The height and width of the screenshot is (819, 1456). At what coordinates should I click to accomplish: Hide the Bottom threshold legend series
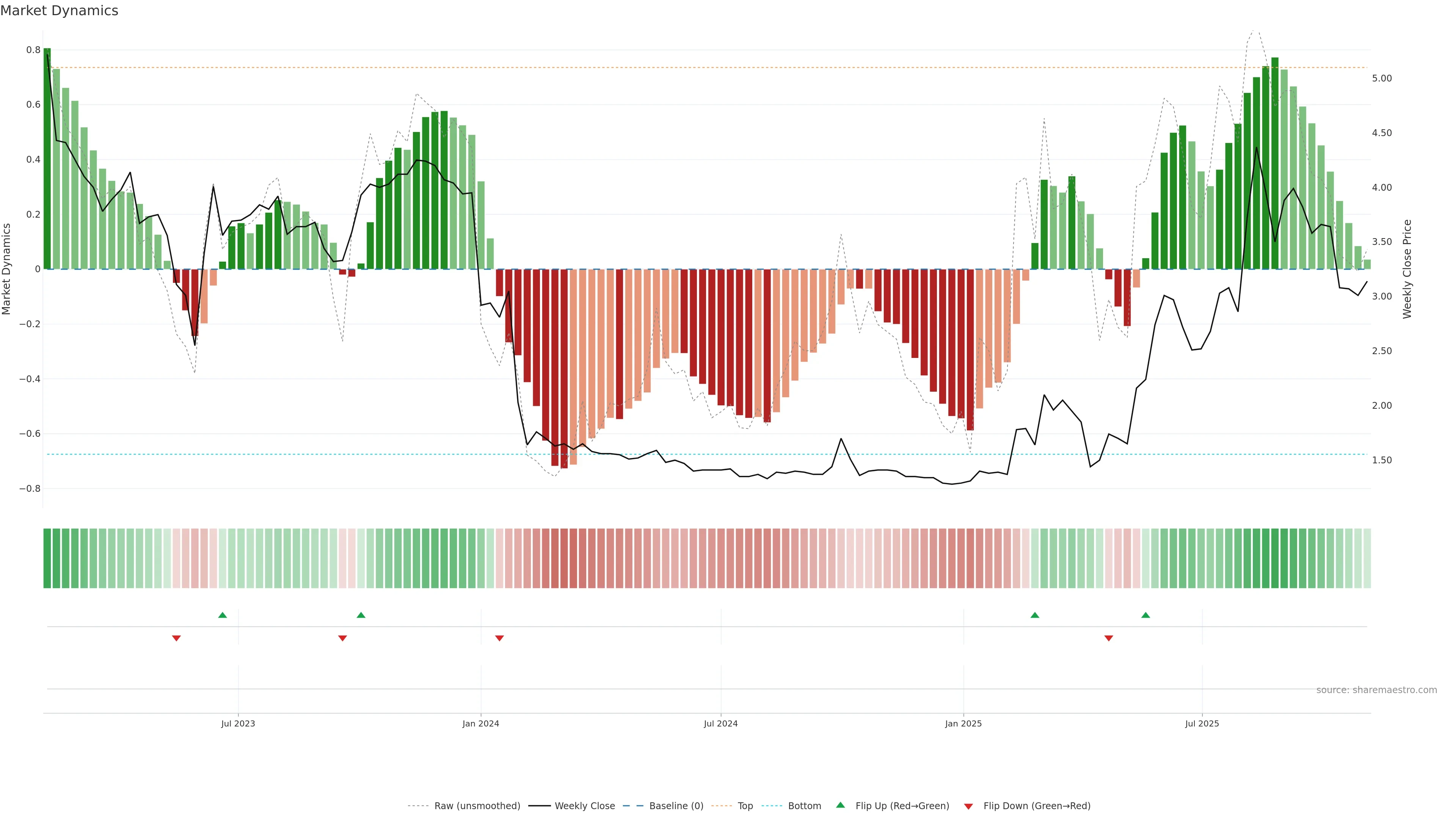click(x=804, y=806)
